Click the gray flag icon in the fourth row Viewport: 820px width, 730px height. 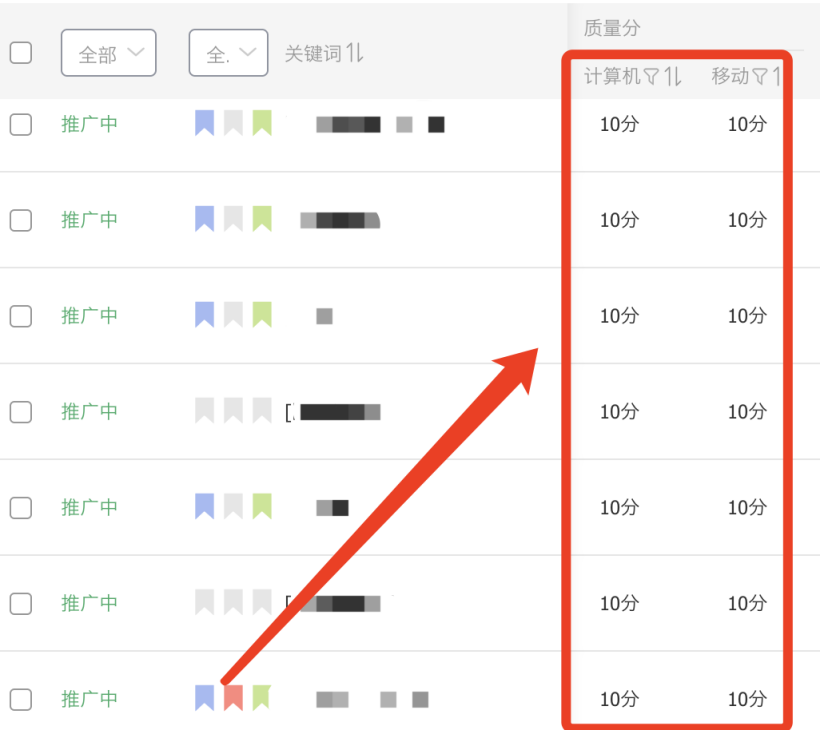(204, 410)
